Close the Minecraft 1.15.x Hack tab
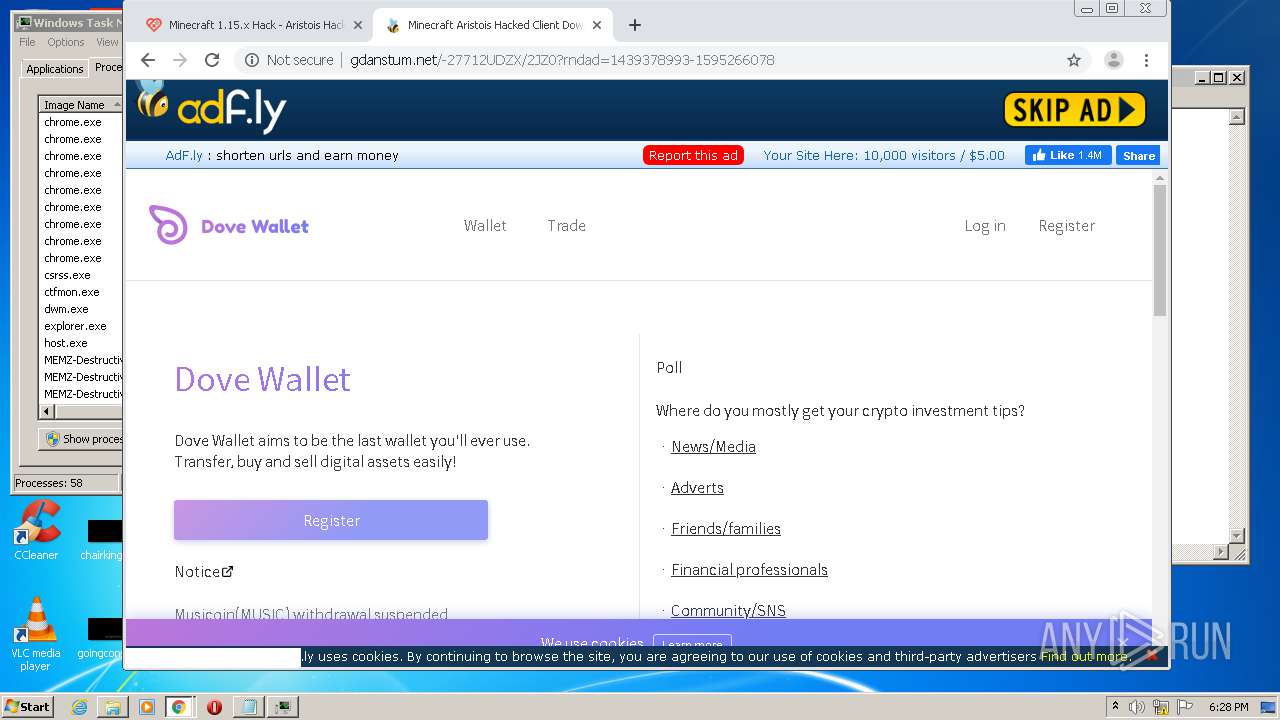1280x720 pixels. pos(358,25)
